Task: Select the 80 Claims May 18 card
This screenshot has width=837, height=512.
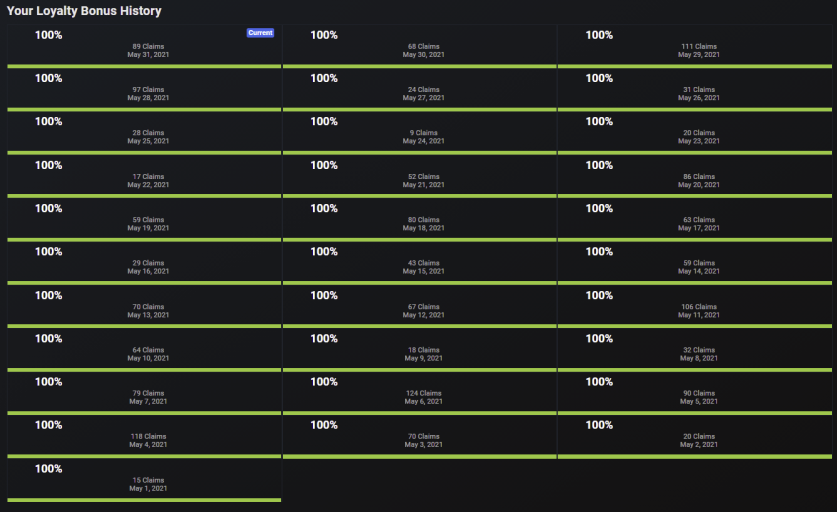Action: point(420,220)
